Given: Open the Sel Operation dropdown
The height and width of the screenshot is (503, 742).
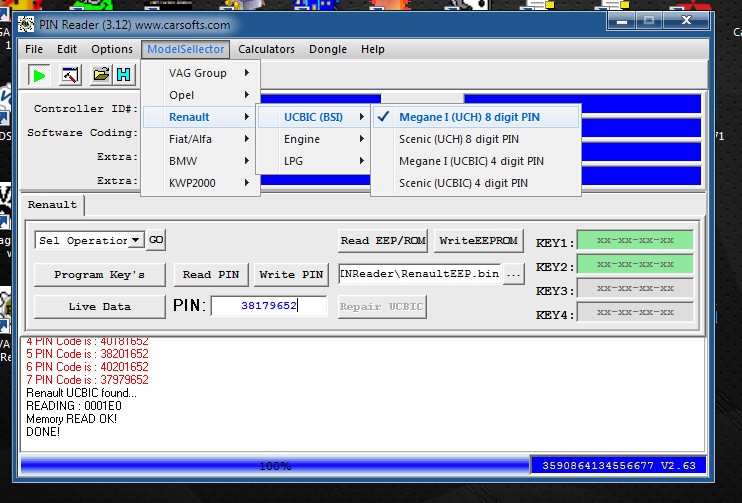Looking at the screenshot, I should pyautogui.click(x=135, y=240).
